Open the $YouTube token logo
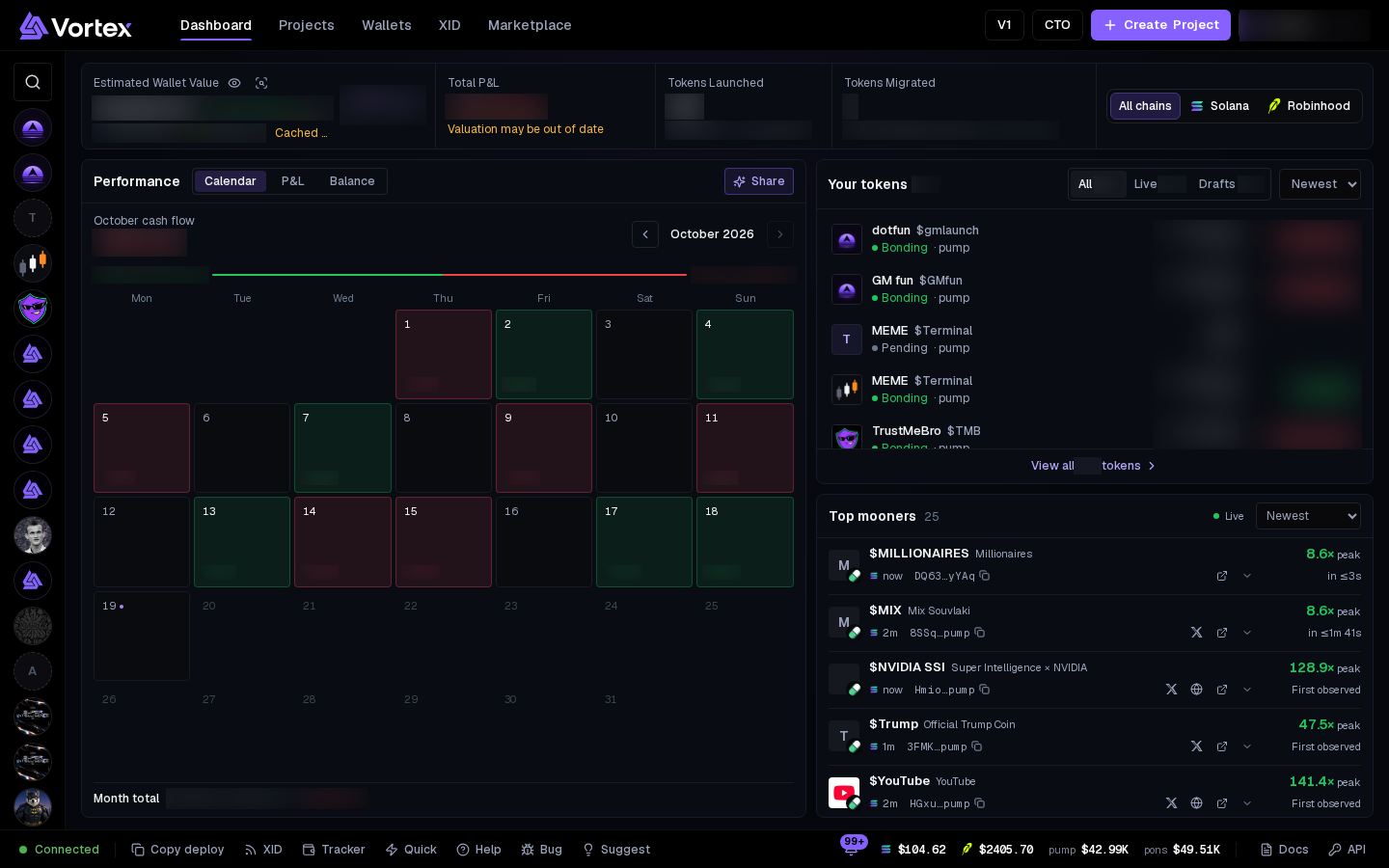 click(844, 793)
